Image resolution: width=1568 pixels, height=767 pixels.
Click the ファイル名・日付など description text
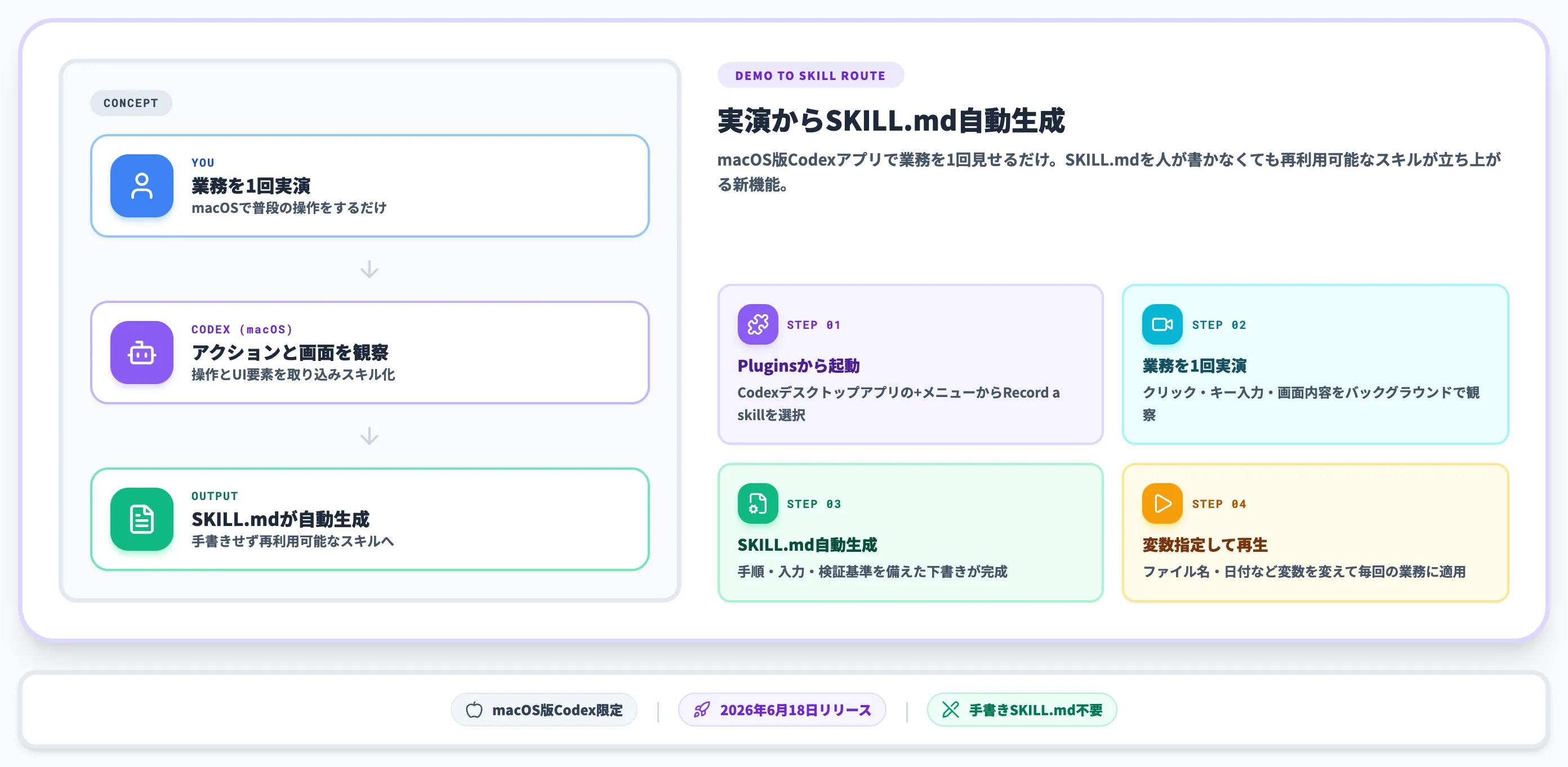[x=1304, y=572]
